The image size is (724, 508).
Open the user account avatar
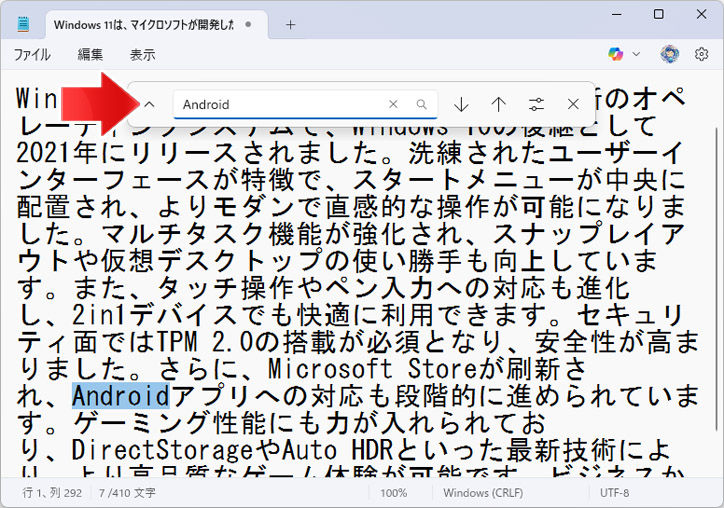click(x=670, y=54)
